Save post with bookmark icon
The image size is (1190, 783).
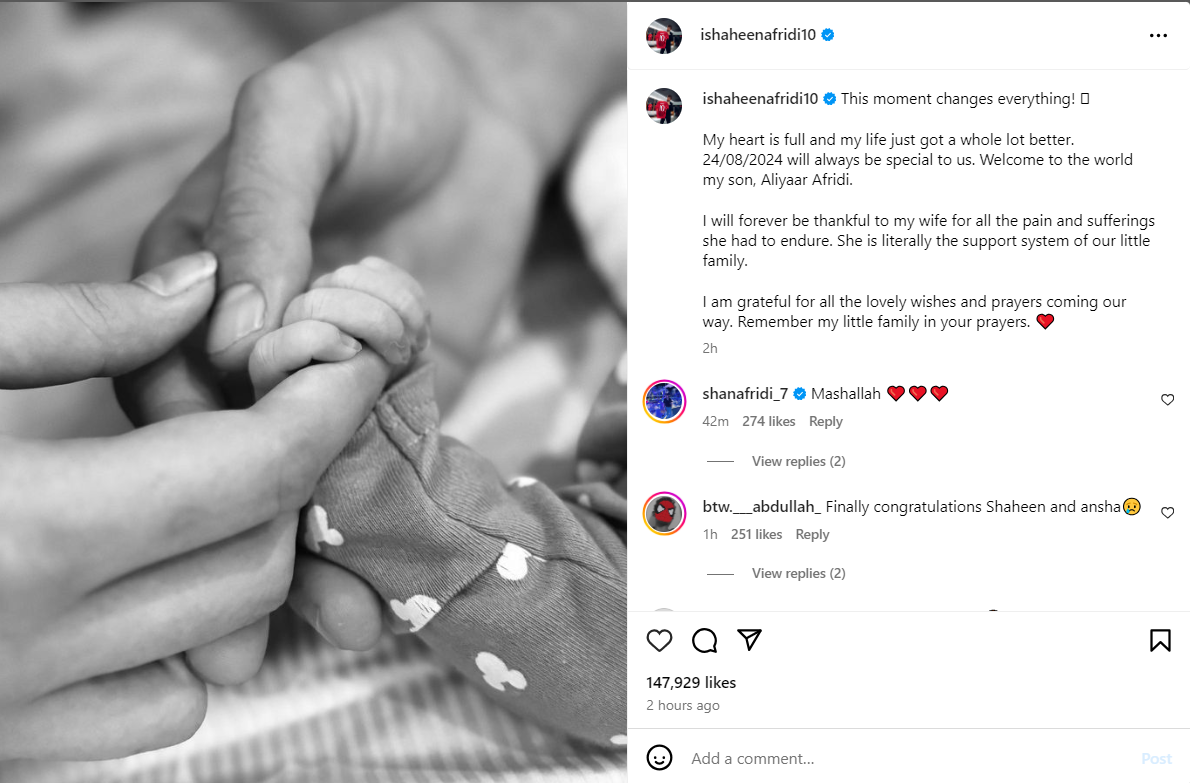1160,640
